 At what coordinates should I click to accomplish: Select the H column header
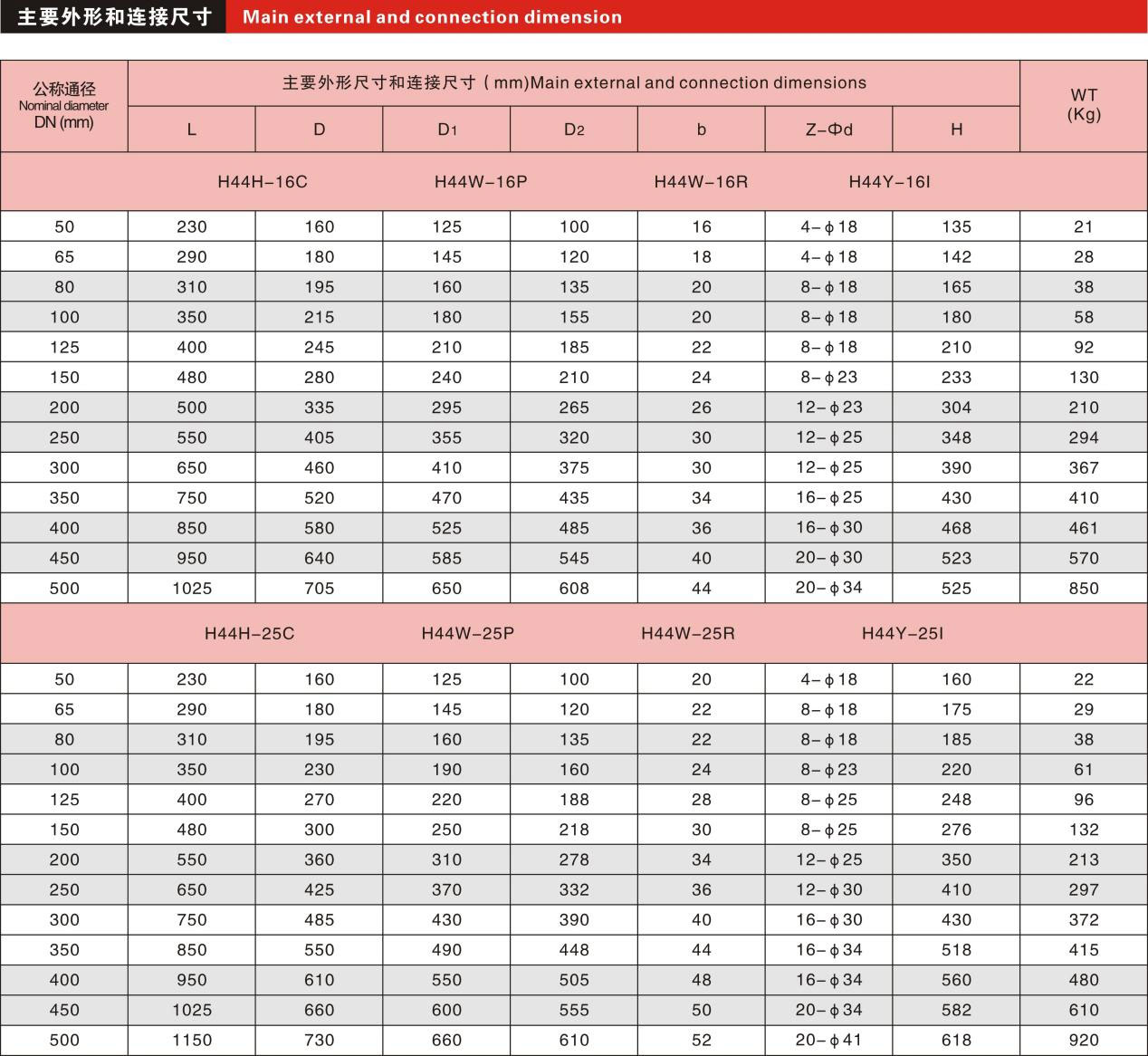[956, 130]
